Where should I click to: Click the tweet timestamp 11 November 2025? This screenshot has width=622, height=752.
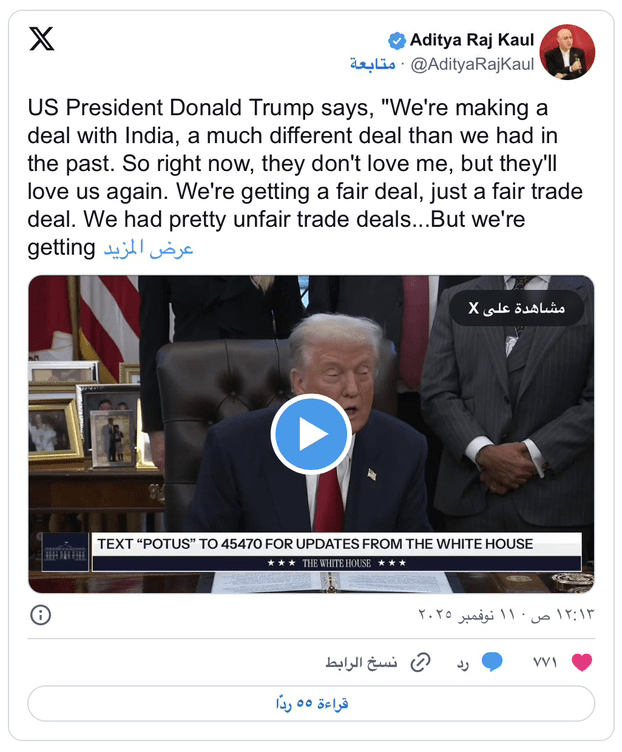(506, 614)
